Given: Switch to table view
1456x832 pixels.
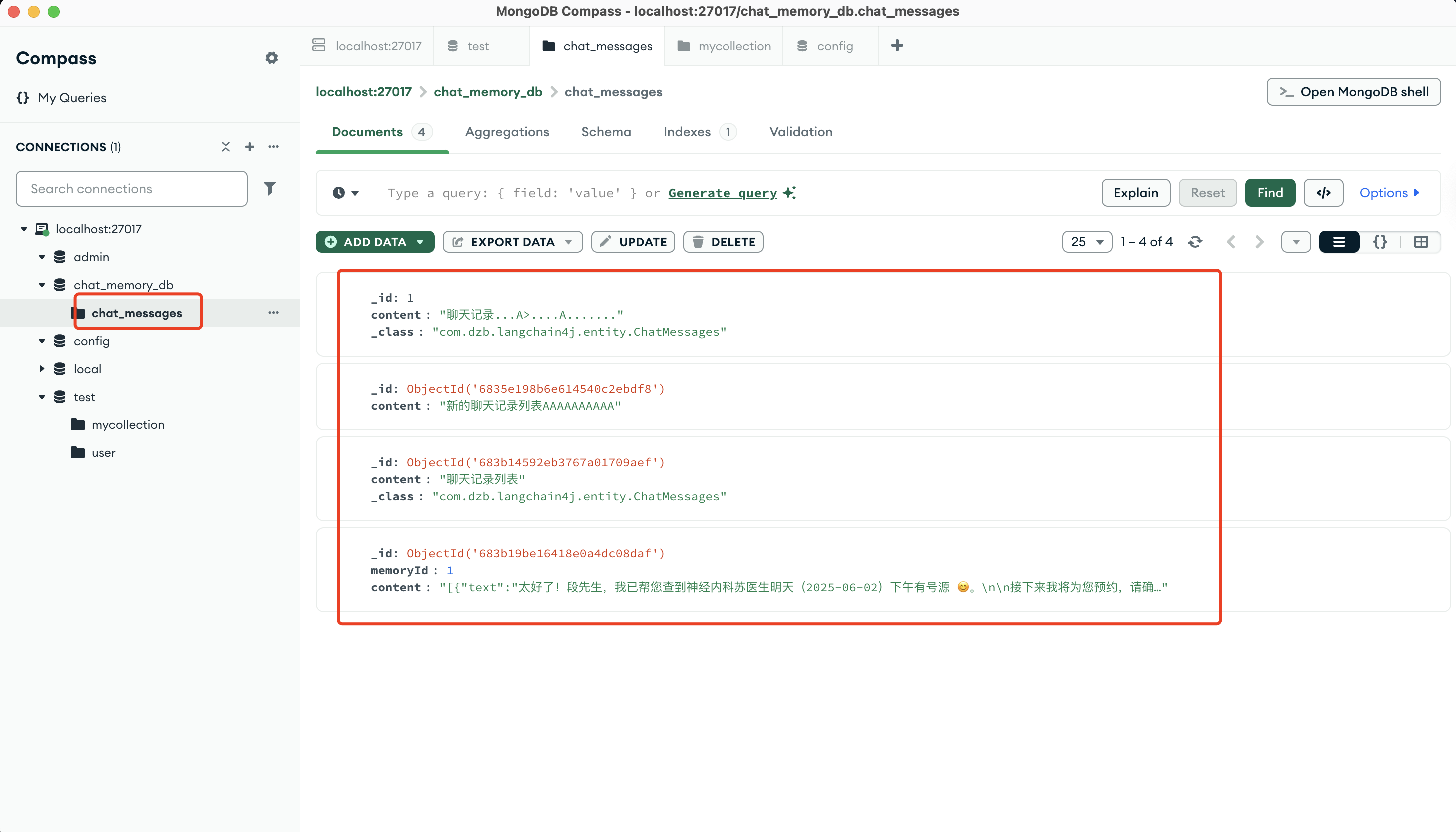Looking at the screenshot, I should (1421, 242).
